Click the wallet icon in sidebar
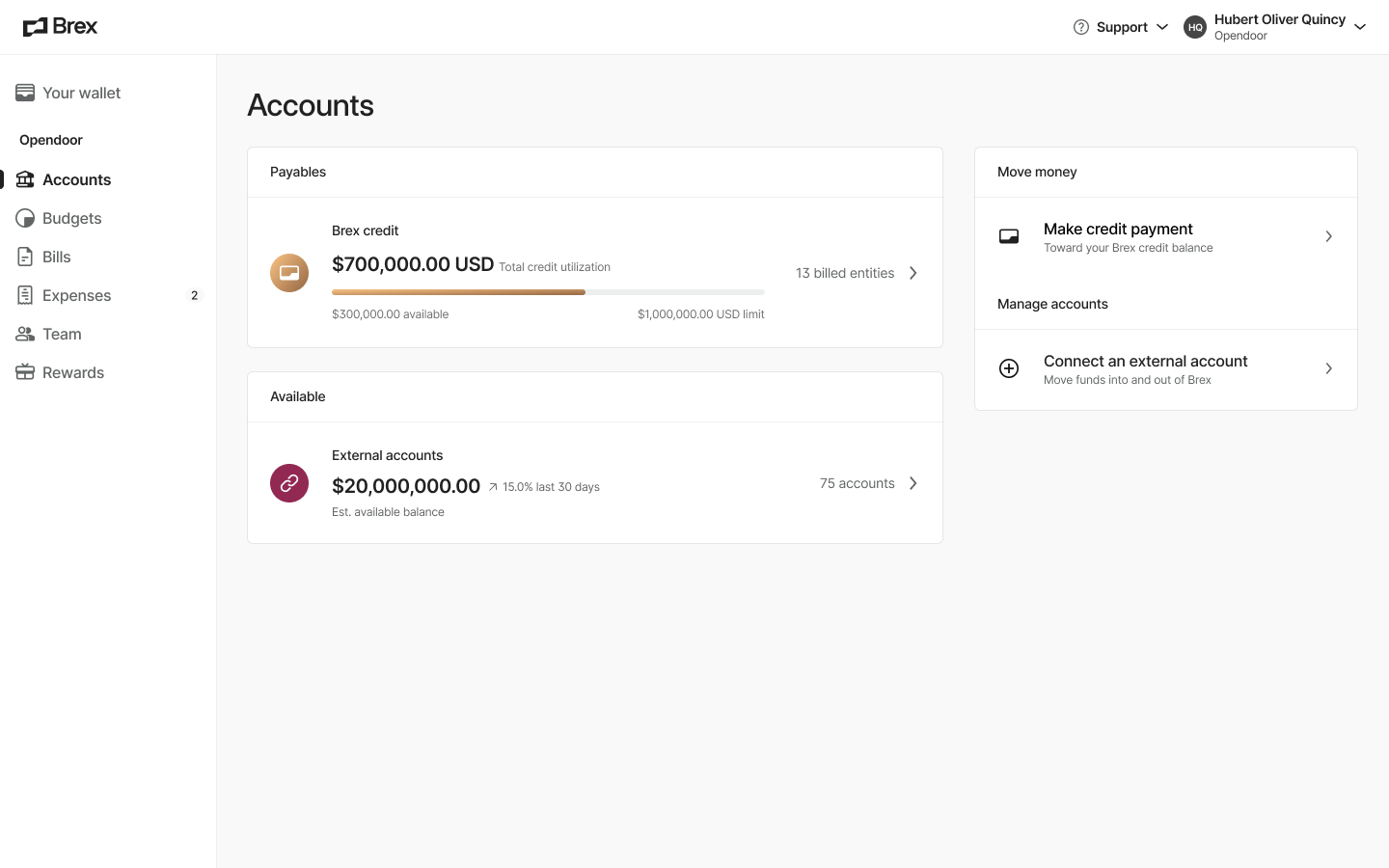 (25, 93)
